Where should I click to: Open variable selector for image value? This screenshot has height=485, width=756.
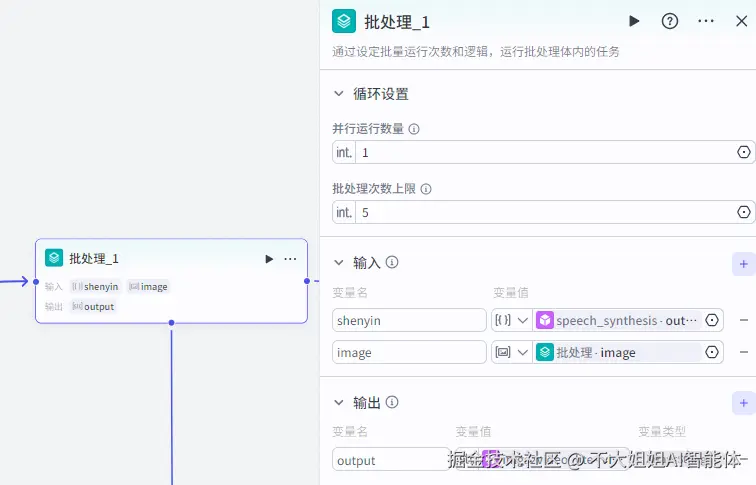click(712, 352)
